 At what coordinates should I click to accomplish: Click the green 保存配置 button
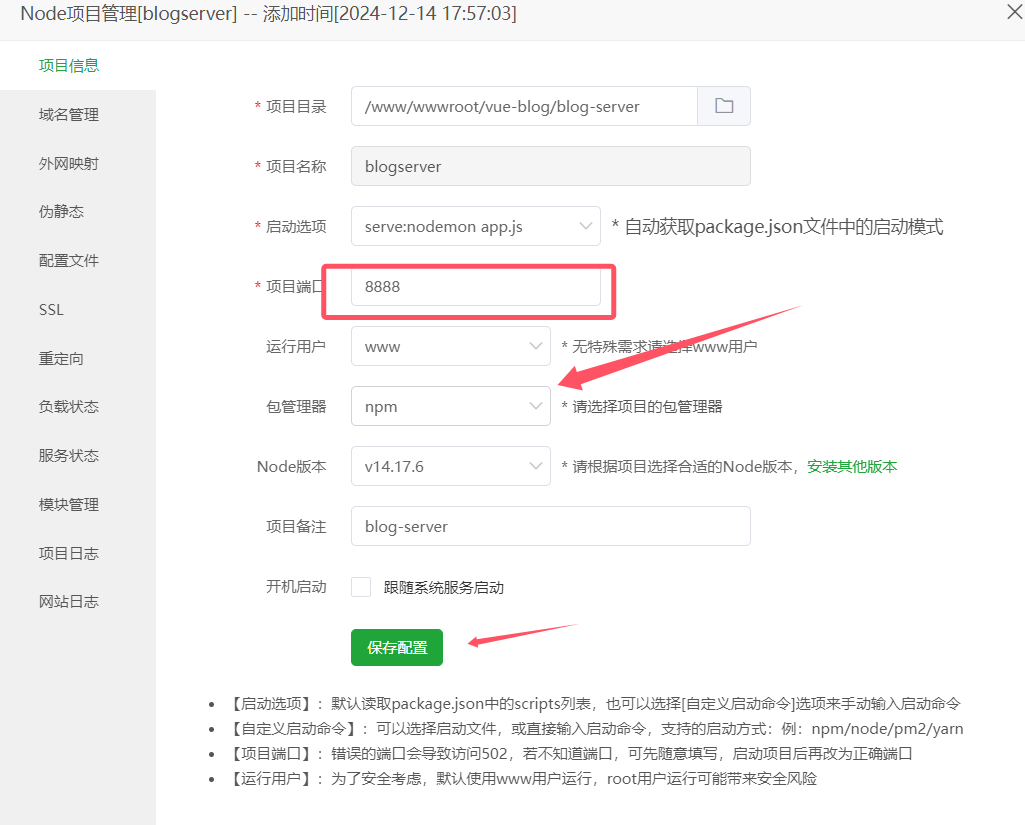[397, 648]
